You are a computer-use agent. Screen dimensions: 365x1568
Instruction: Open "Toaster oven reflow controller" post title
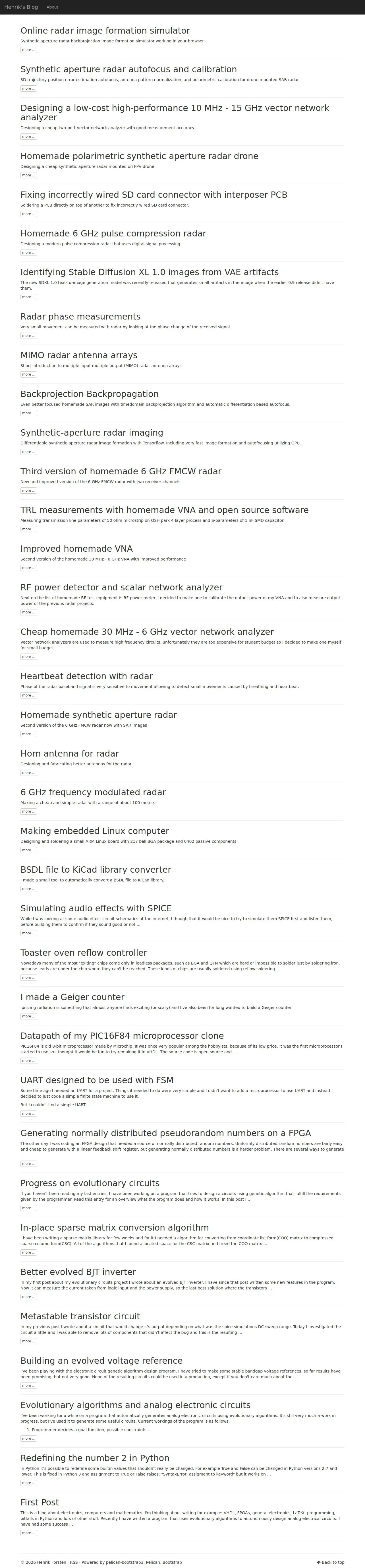pos(83,953)
